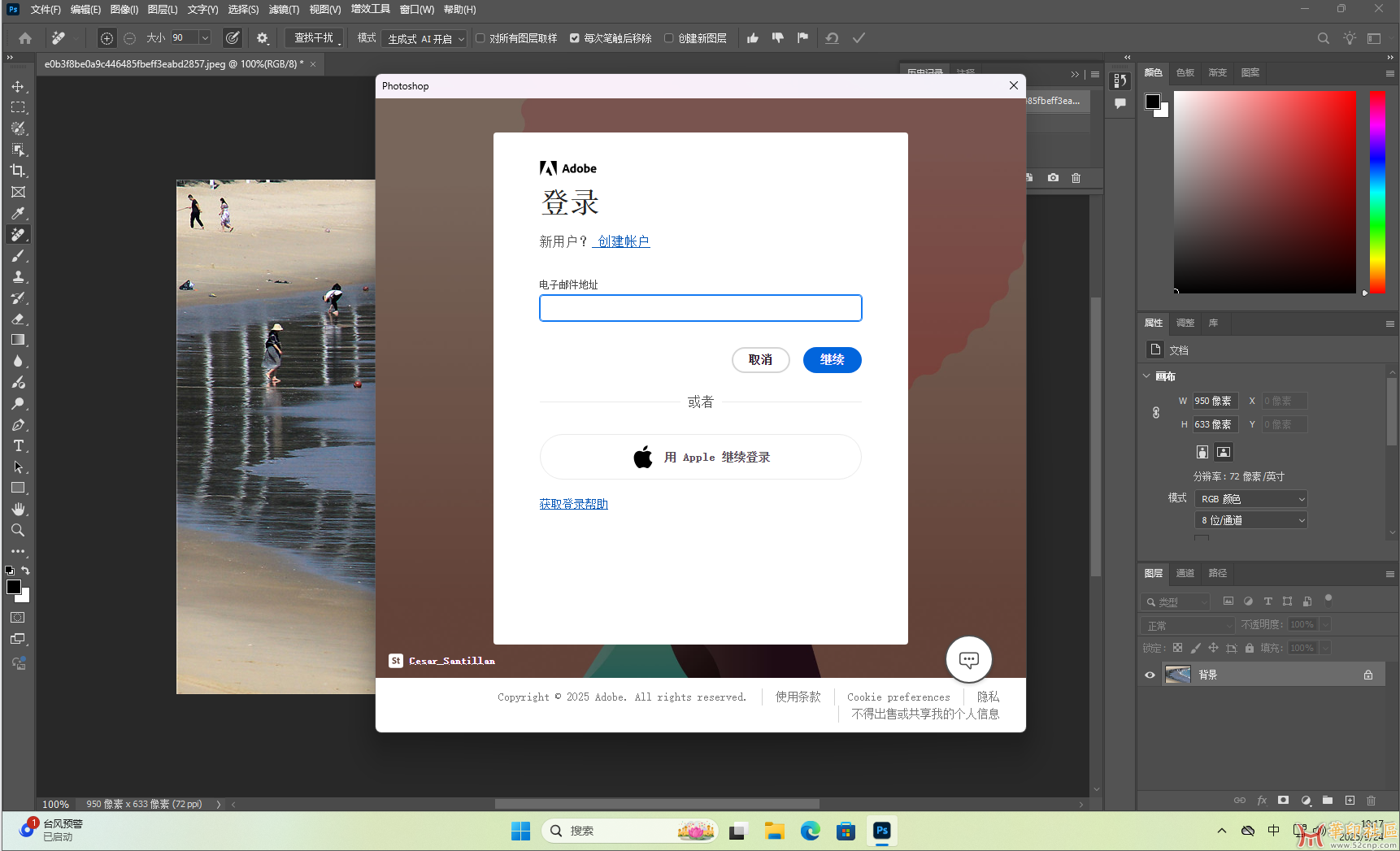The image size is (1400, 851).
Task: Open Photoshop search magnifier icon
Action: 1324,38
